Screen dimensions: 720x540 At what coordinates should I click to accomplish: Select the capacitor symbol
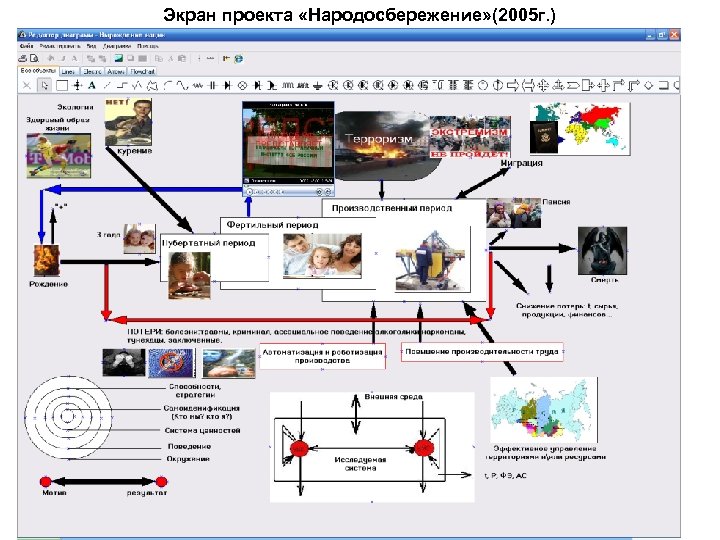click(212, 85)
